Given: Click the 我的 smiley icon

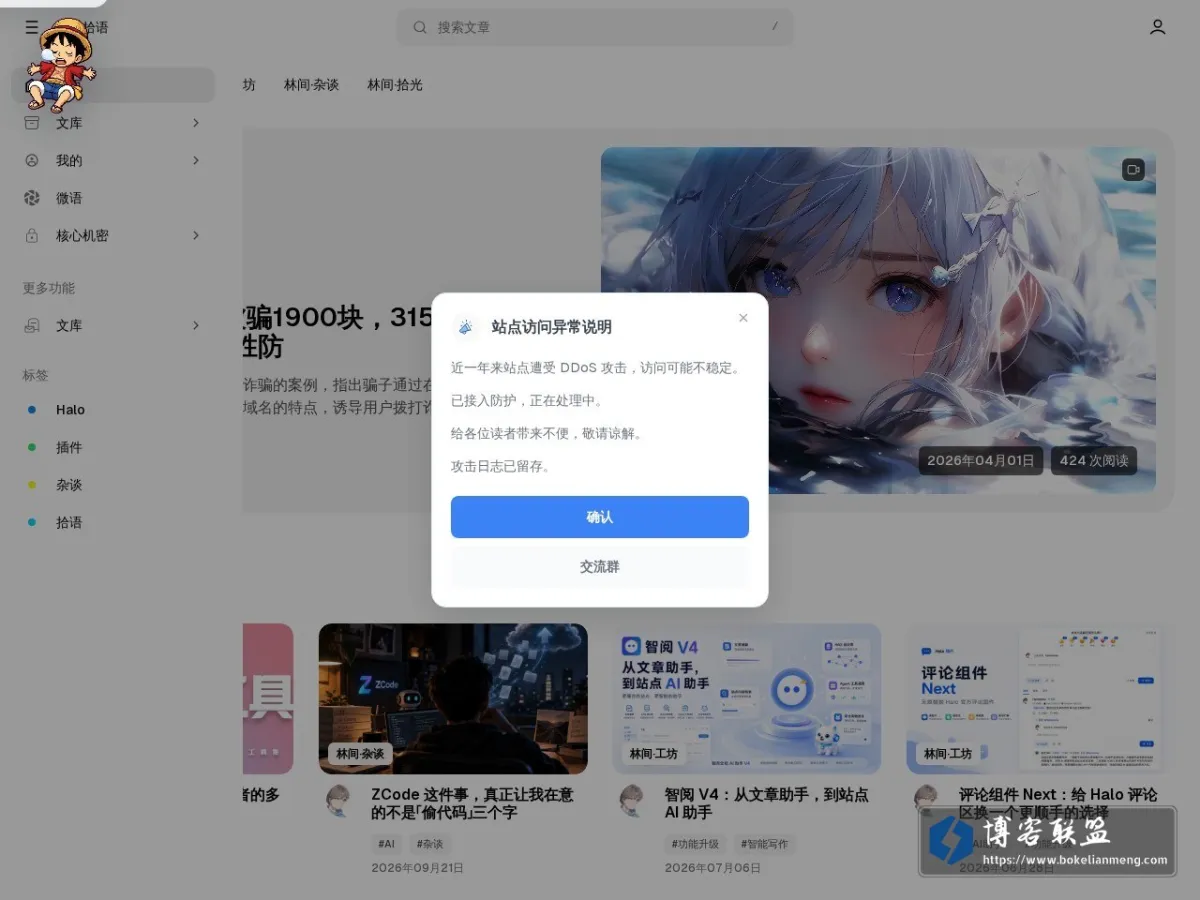Looking at the screenshot, I should 32,160.
